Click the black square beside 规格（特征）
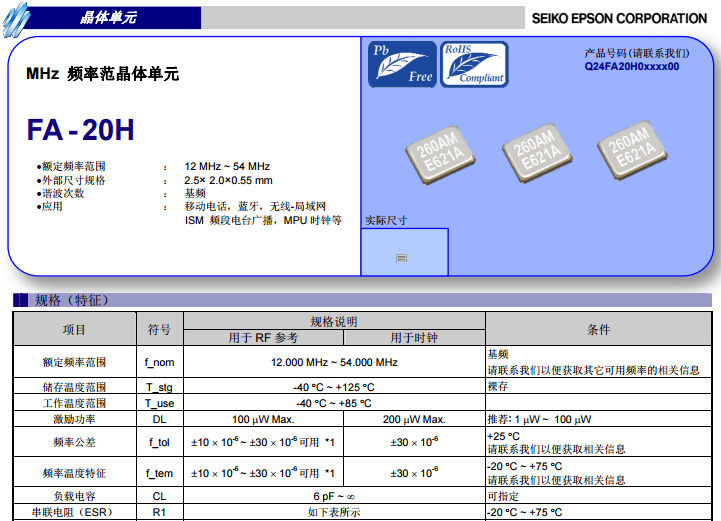The width and height of the screenshot is (721, 521). click(x=20, y=300)
